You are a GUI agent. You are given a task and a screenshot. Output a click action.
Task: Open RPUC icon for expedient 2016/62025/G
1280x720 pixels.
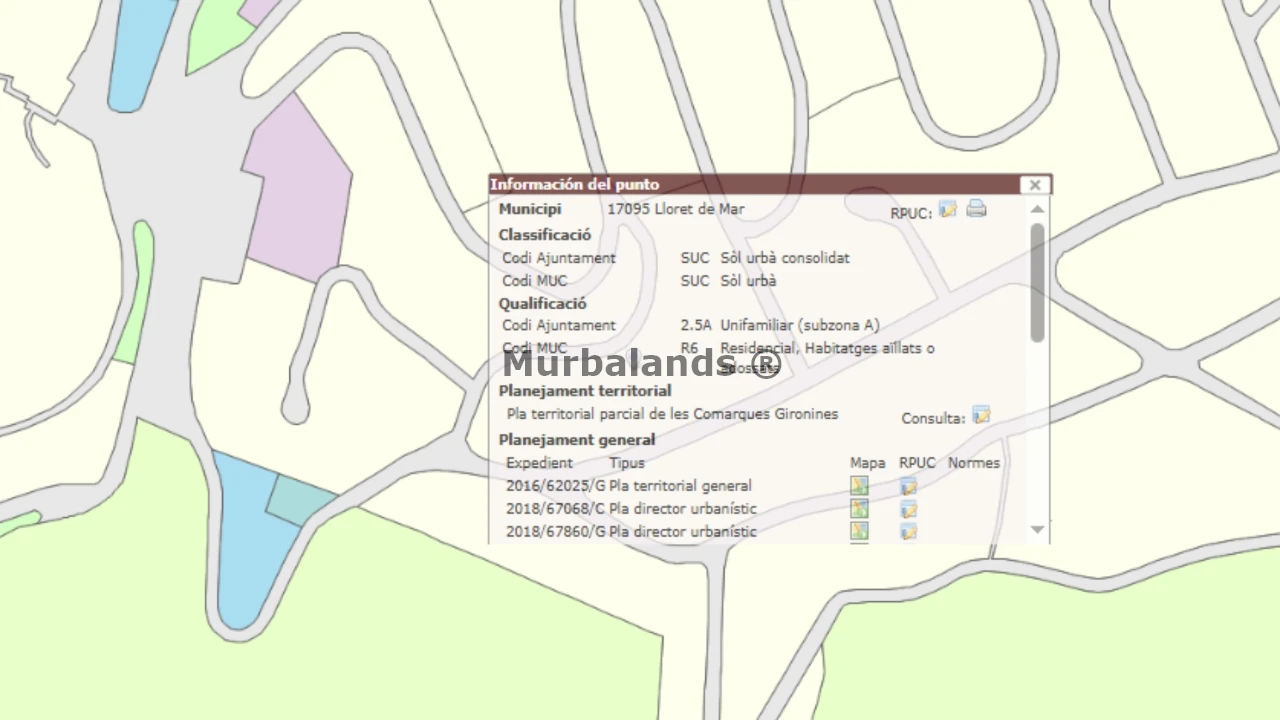908,486
